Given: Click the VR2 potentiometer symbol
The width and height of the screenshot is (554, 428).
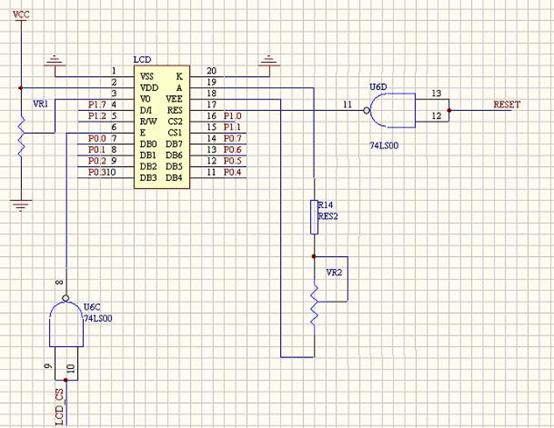Looking at the screenshot, I should point(314,304).
